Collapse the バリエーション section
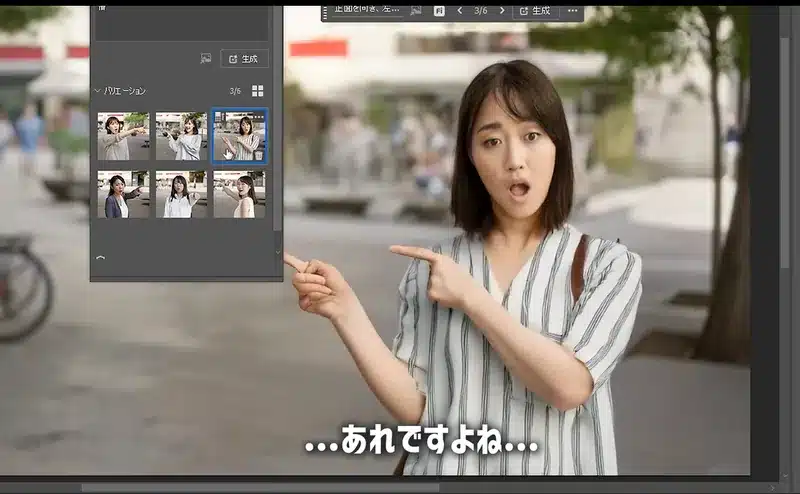The width and height of the screenshot is (800, 494). pyautogui.click(x=98, y=91)
